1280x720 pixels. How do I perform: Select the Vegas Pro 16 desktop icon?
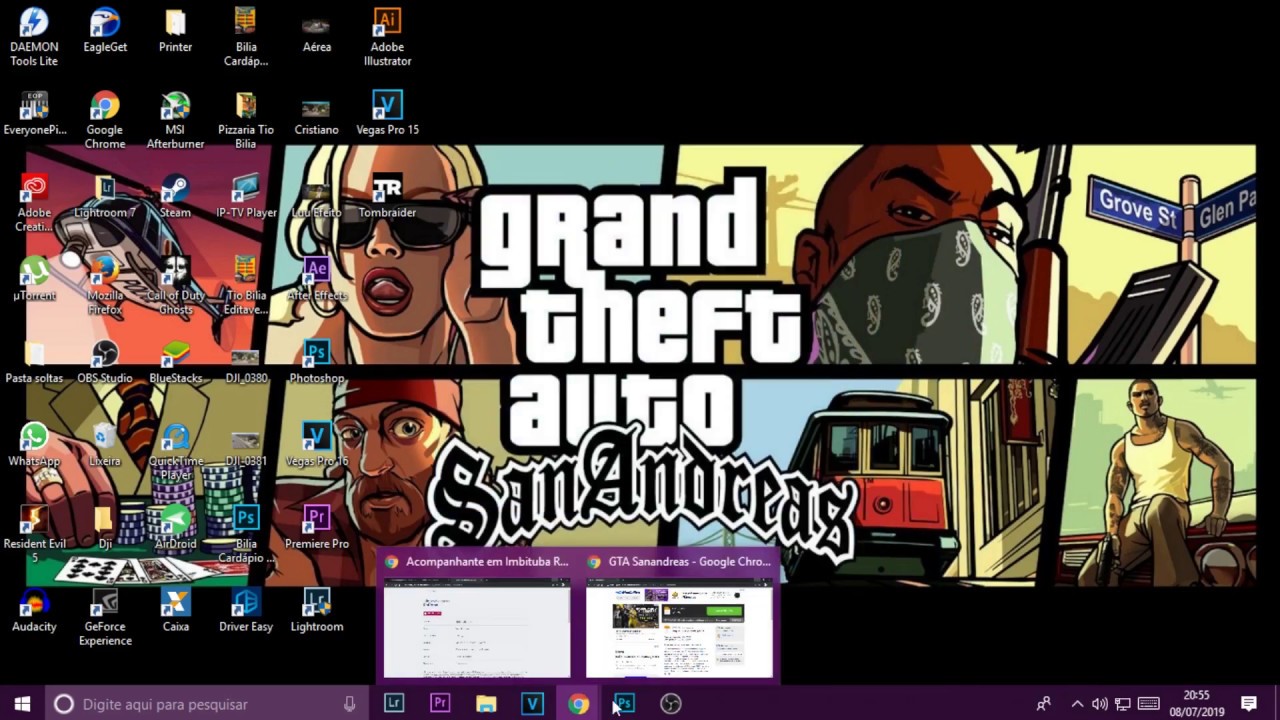pyautogui.click(x=317, y=444)
